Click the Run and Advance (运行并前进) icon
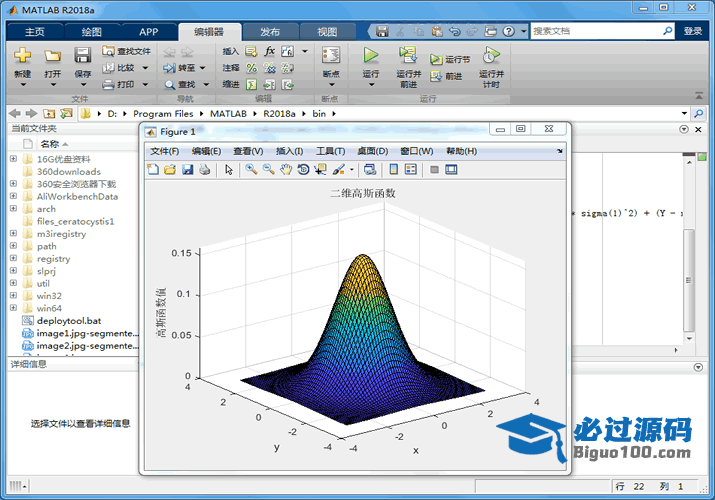 [408, 55]
